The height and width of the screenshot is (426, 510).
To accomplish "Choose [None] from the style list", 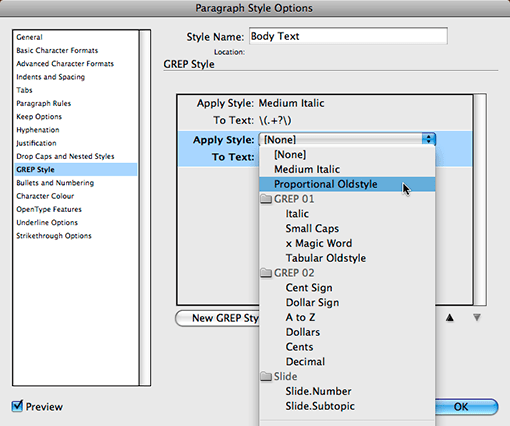I will pos(347,155).
